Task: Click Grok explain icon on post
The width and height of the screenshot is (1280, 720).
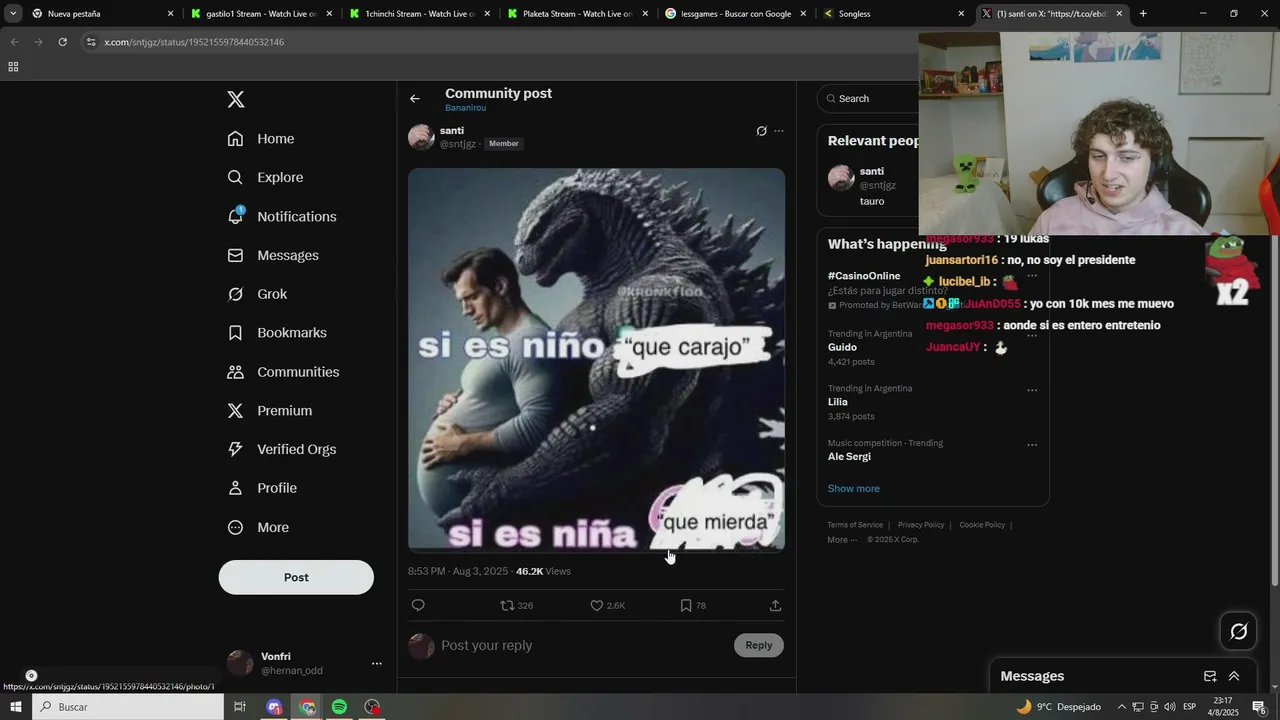Action: point(761,131)
